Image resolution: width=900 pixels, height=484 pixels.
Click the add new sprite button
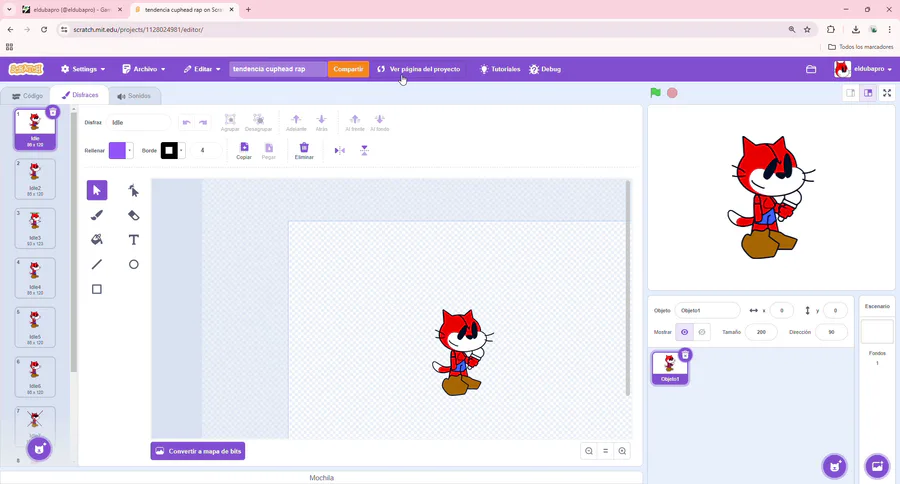click(834, 466)
